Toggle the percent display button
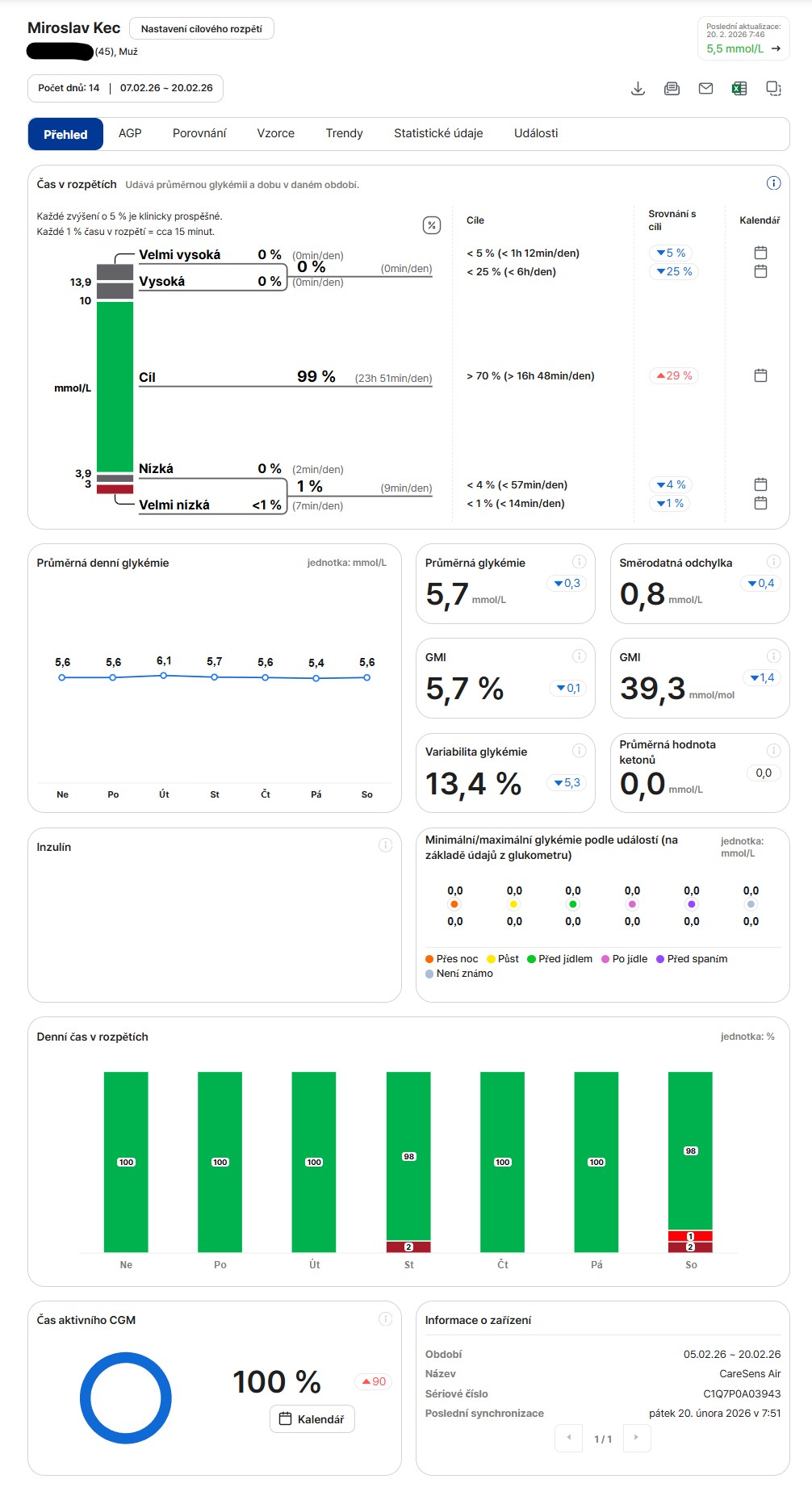 tap(432, 225)
